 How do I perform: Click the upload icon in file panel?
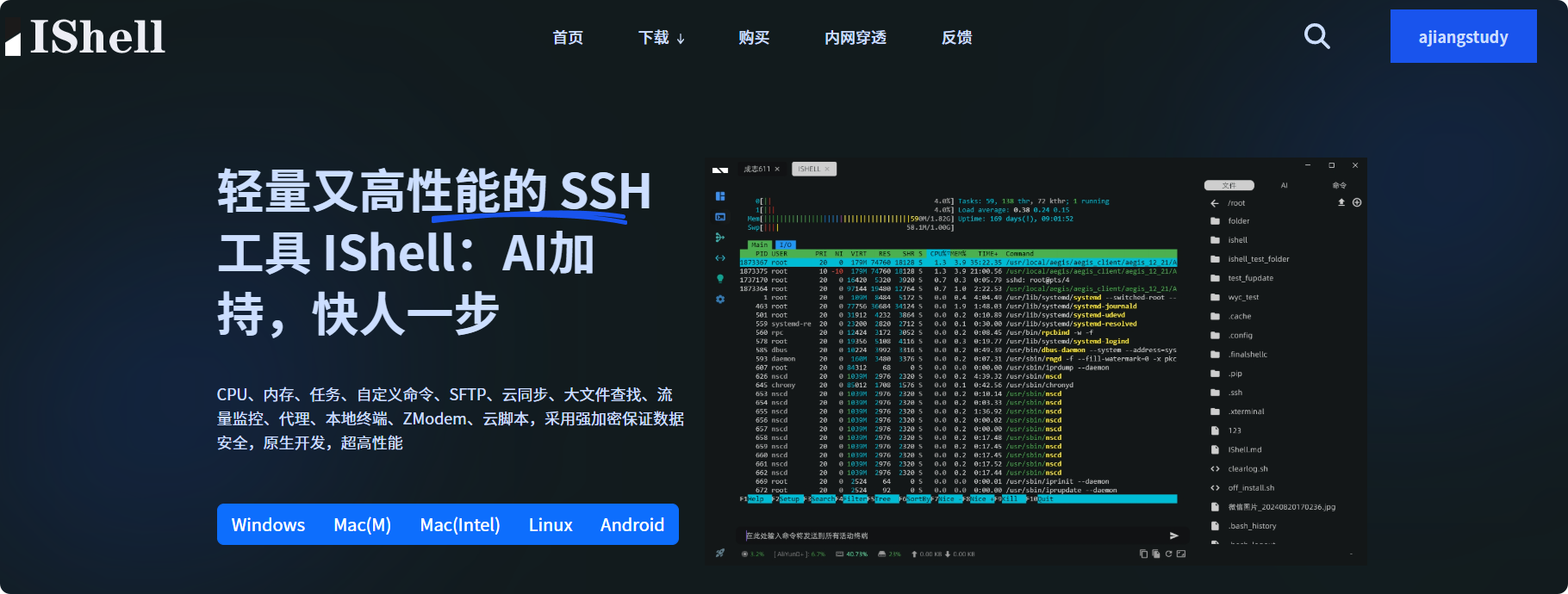(1341, 202)
